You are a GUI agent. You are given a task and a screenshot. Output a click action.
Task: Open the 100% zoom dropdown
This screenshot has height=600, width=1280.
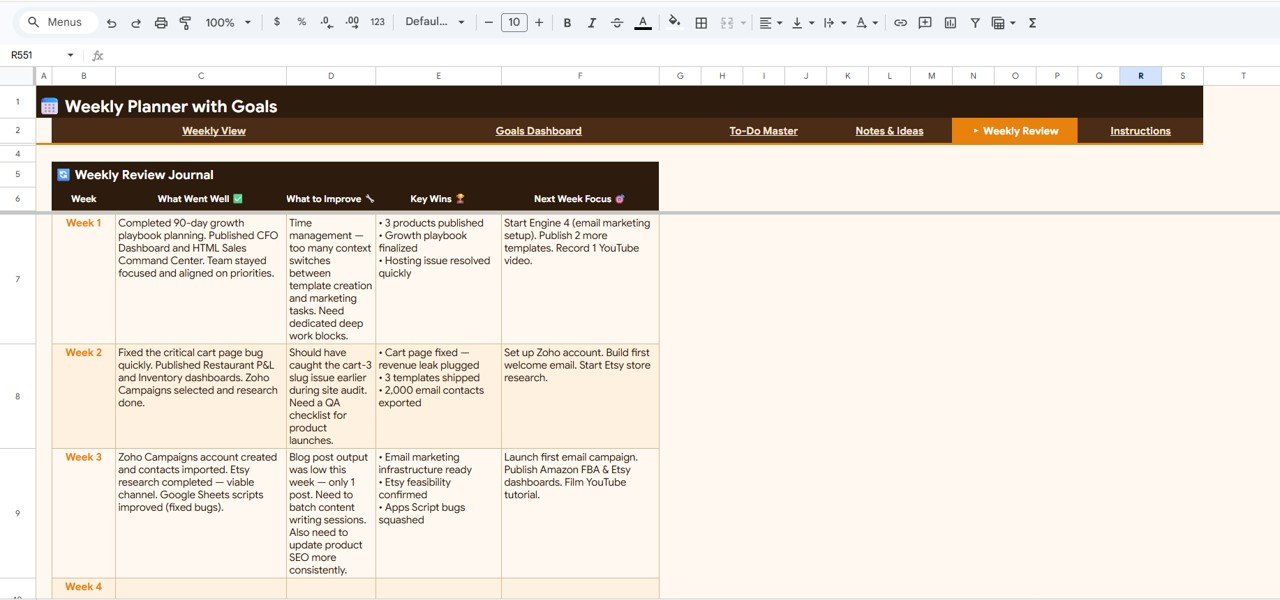(x=228, y=22)
